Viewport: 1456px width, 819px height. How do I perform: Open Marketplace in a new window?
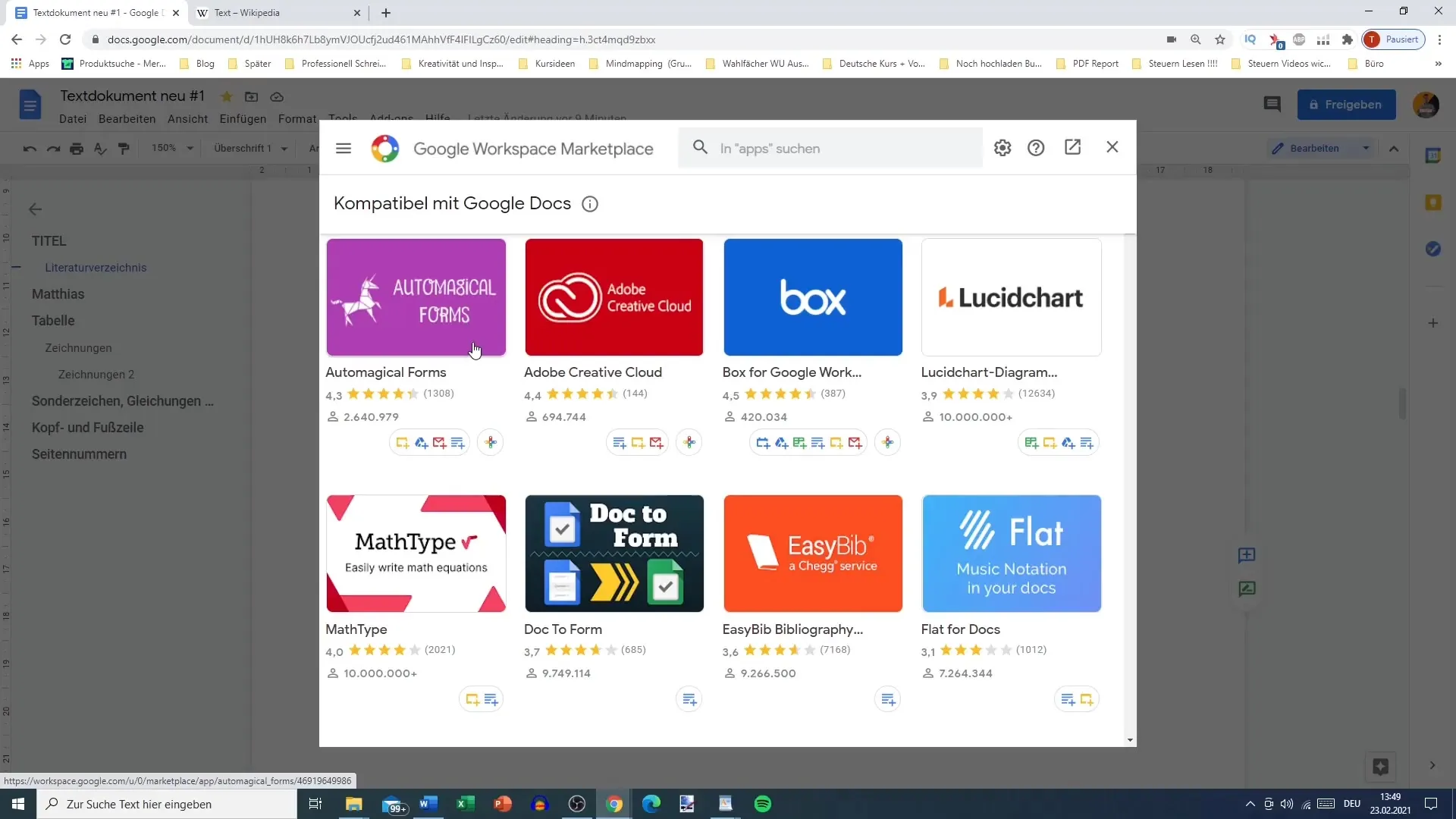tap(1072, 147)
